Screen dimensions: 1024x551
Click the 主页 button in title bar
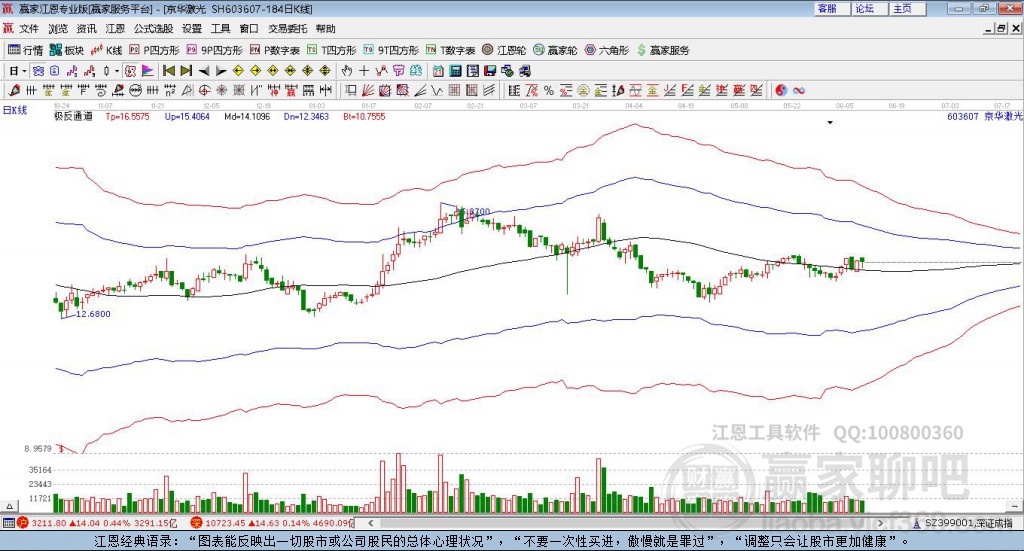point(907,8)
